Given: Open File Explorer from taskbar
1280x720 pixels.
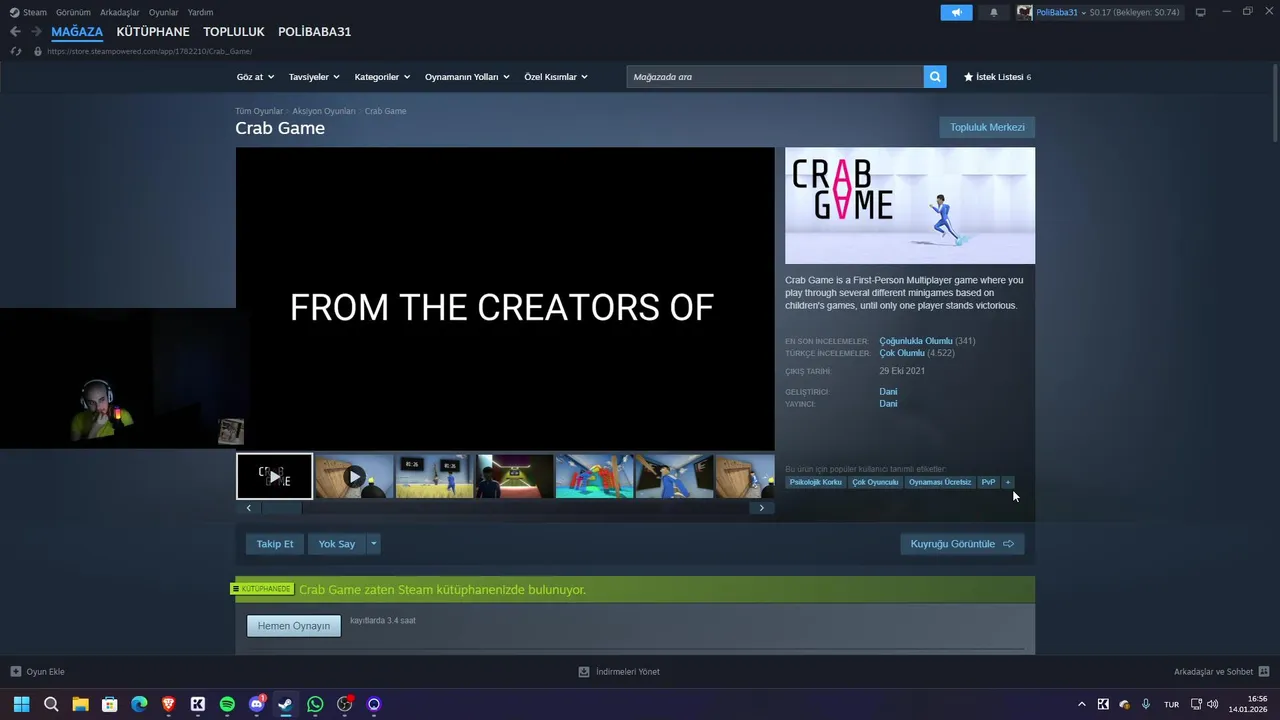Looking at the screenshot, I should [x=80, y=704].
